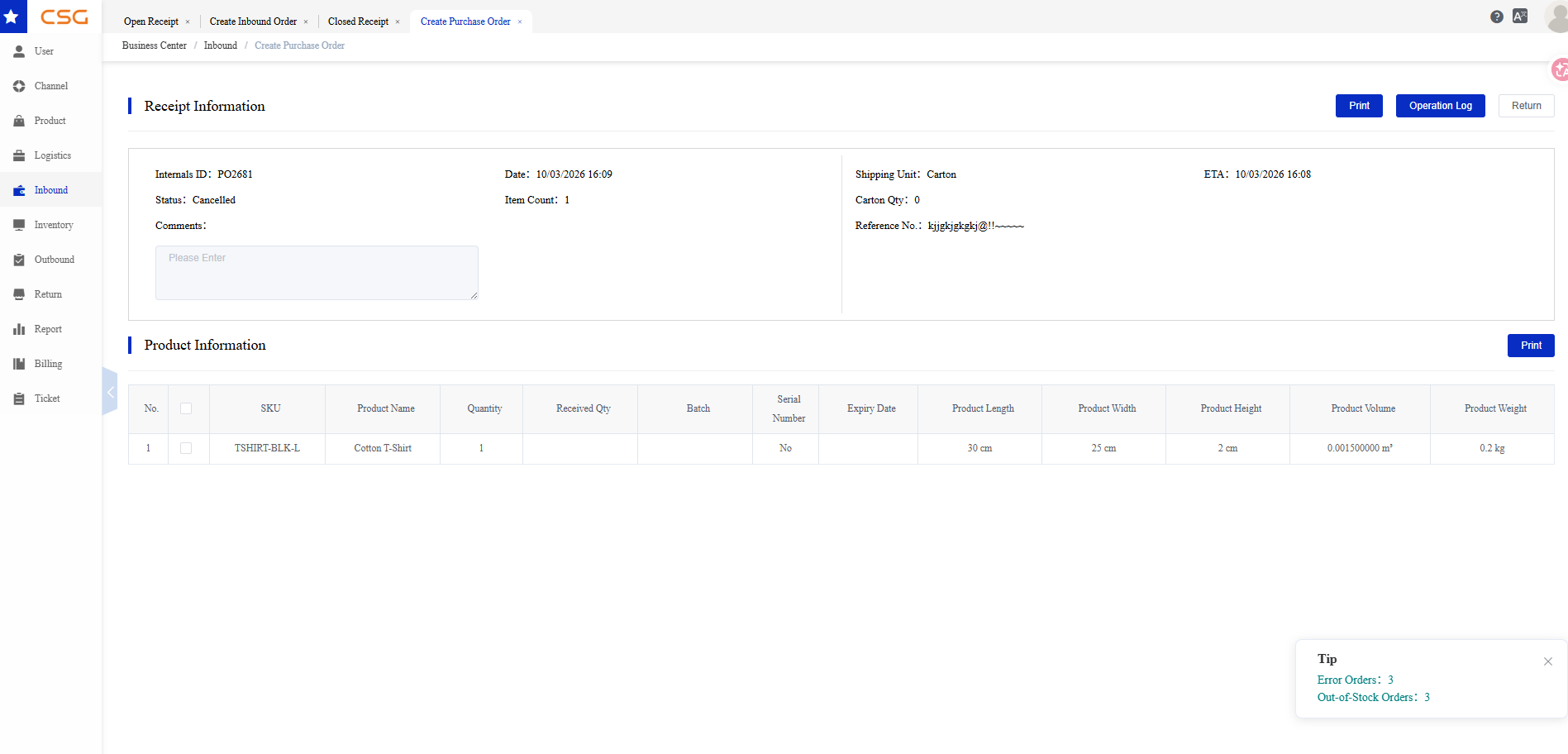This screenshot has height=754, width=1568.
Task: Open the Inventory sidebar icon
Action: (x=19, y=225)
